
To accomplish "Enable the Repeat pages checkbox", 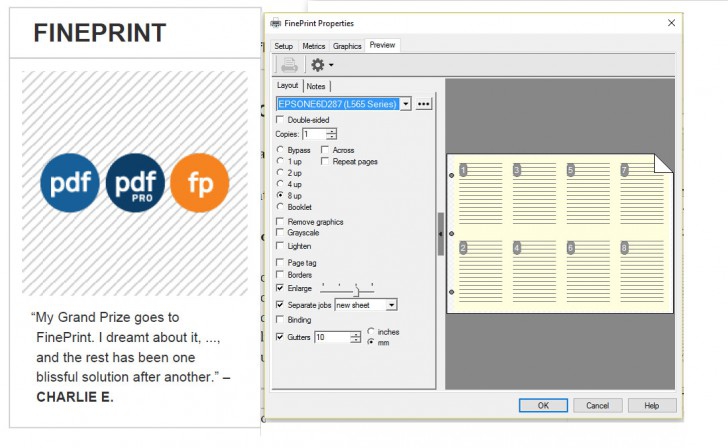I will pos(325,161).
